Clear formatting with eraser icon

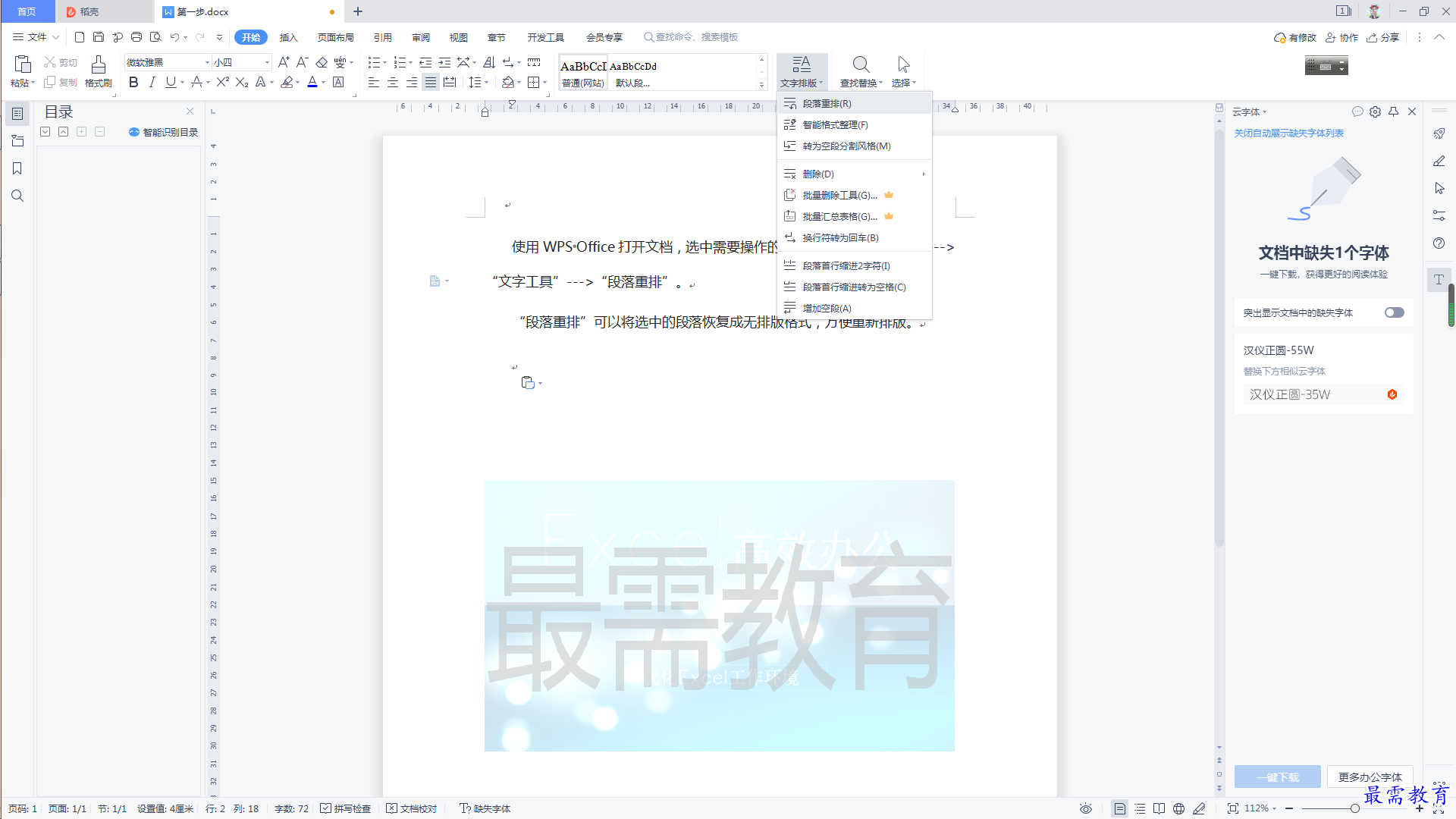[322, 62]
